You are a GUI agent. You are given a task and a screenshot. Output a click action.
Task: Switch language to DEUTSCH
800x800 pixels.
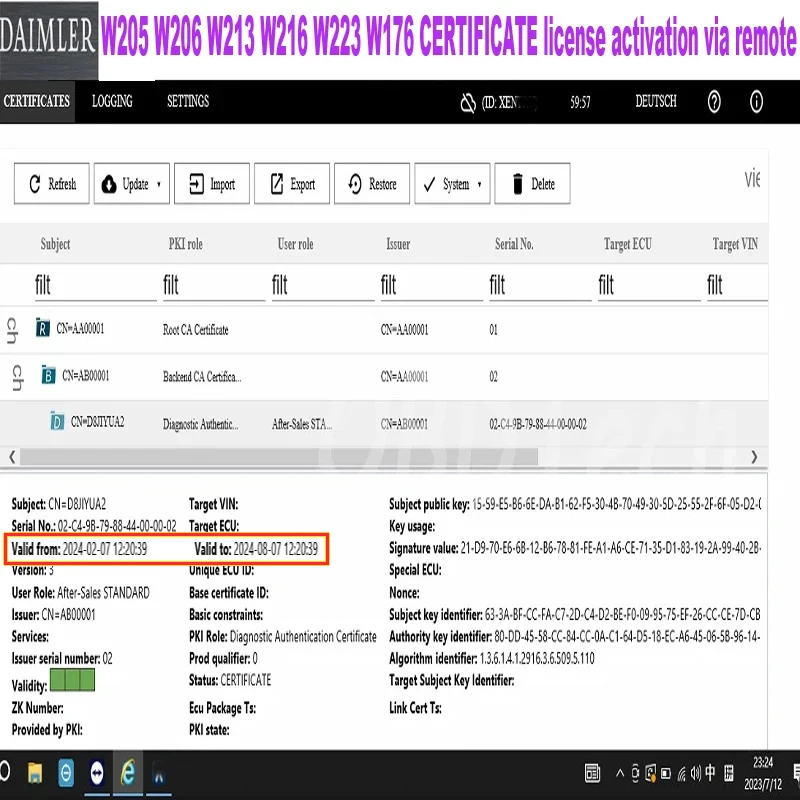point(656,101)
